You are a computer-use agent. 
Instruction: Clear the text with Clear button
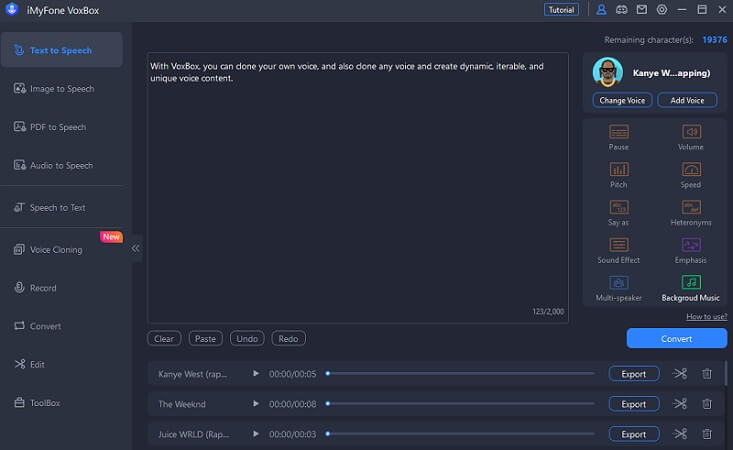pos(164,339)
